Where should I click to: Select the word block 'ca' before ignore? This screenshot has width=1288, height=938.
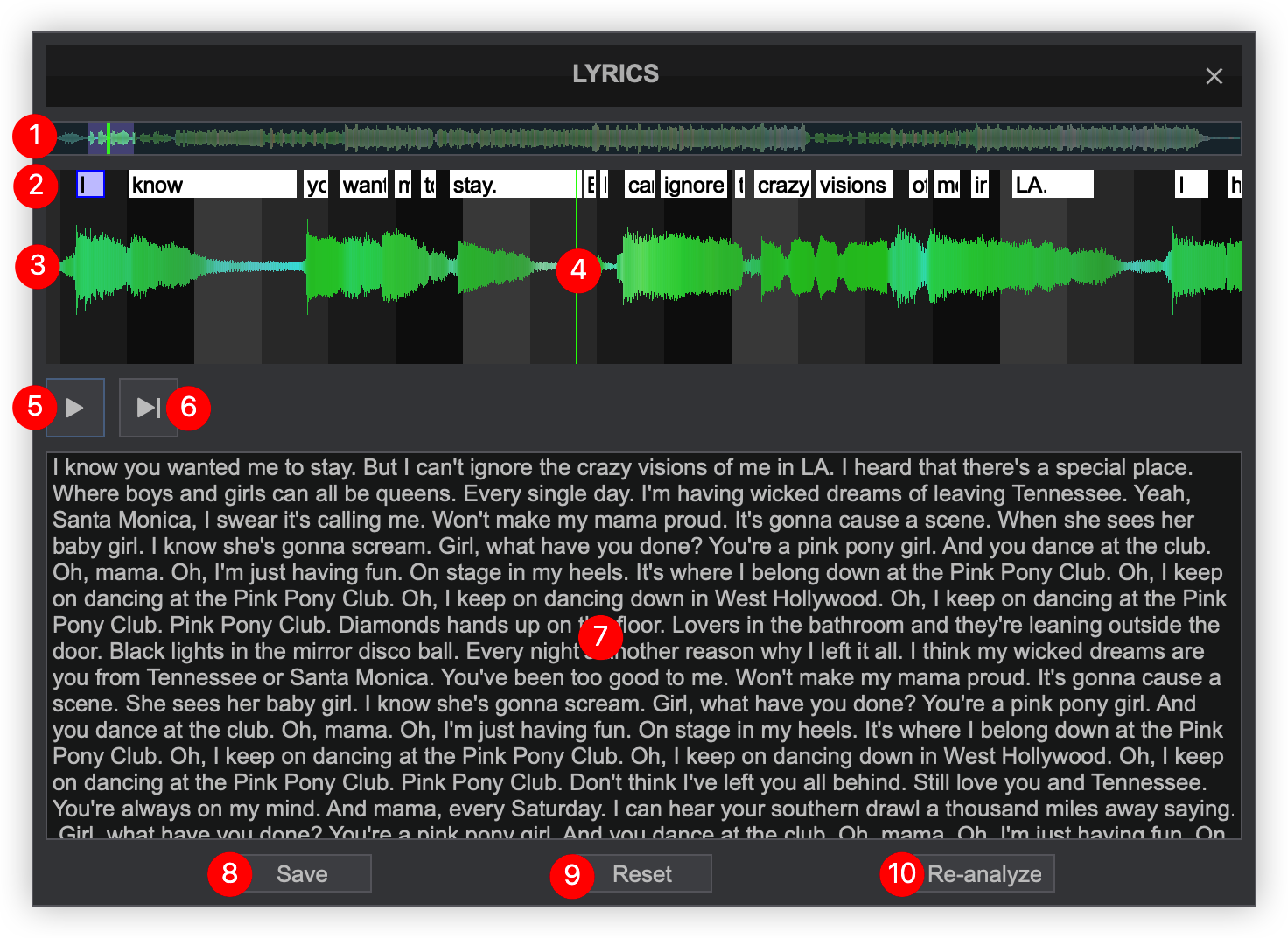[x=640, y=185]
